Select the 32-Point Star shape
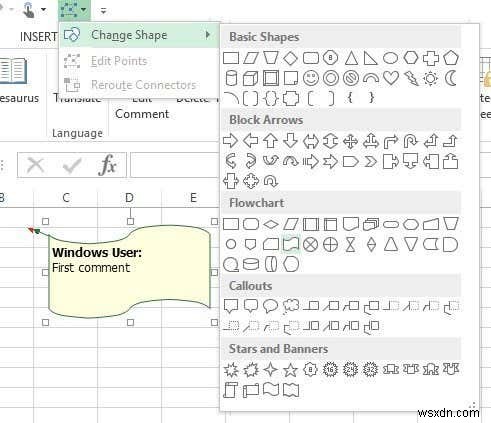Screen dimensions: 491x423 (370, 369)
